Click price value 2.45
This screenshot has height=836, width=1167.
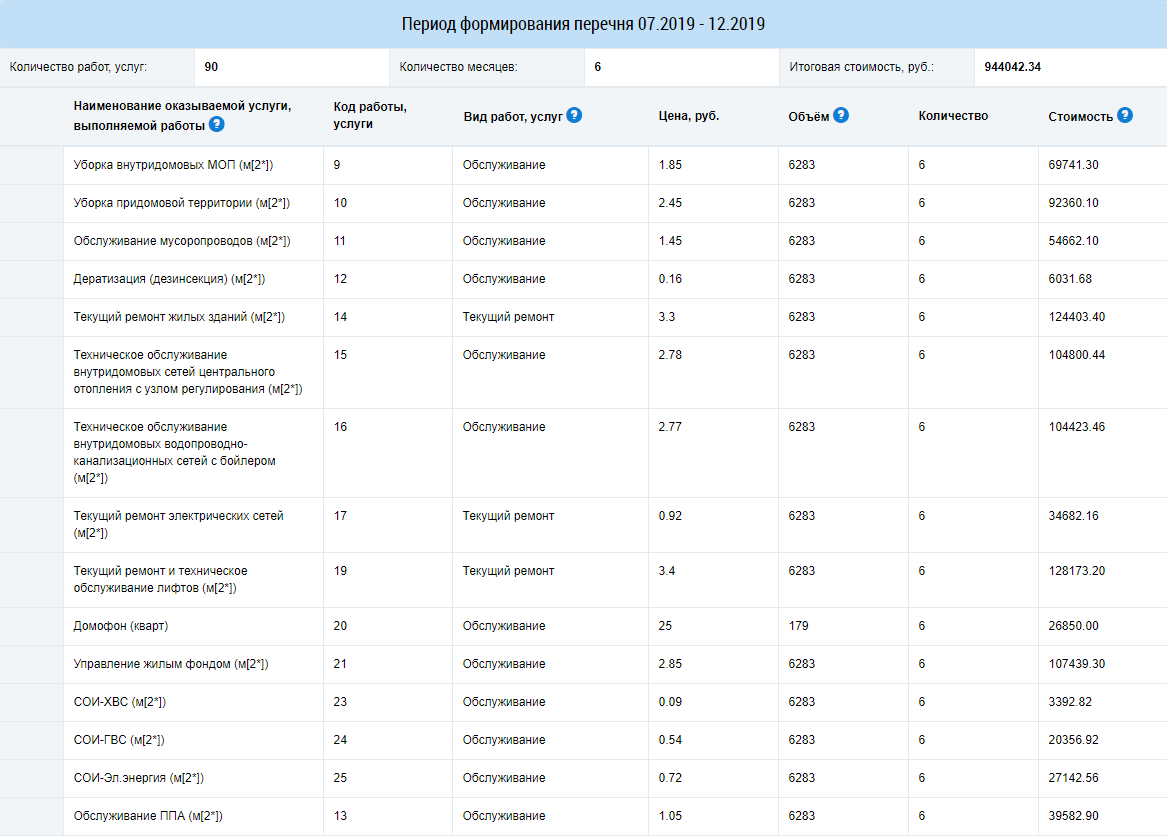(x=670, y=203)
